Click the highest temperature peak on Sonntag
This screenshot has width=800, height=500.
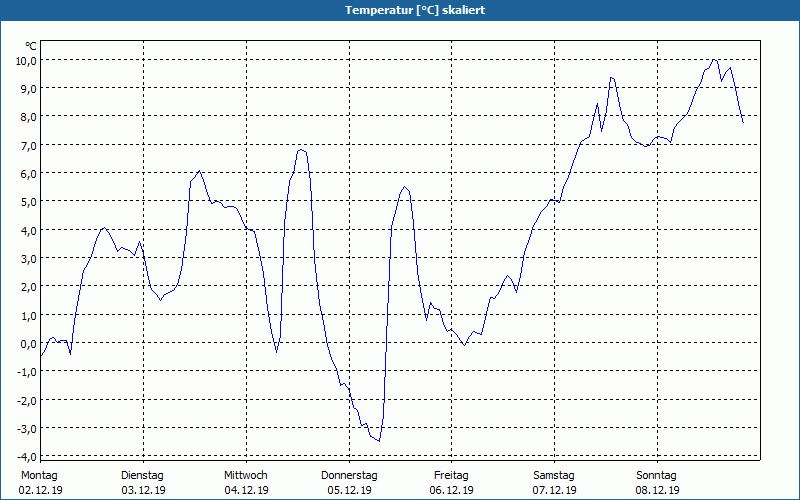[x=714, y=60]
